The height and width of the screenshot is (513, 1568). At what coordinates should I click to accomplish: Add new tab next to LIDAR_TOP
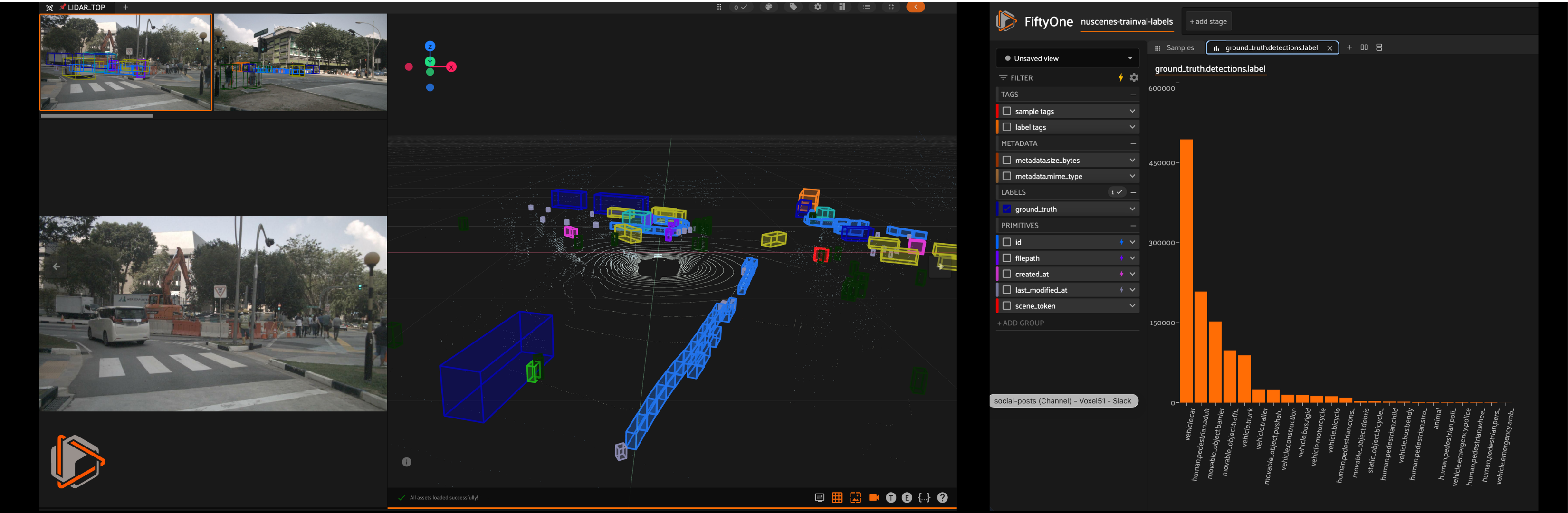tap(125, 7)
